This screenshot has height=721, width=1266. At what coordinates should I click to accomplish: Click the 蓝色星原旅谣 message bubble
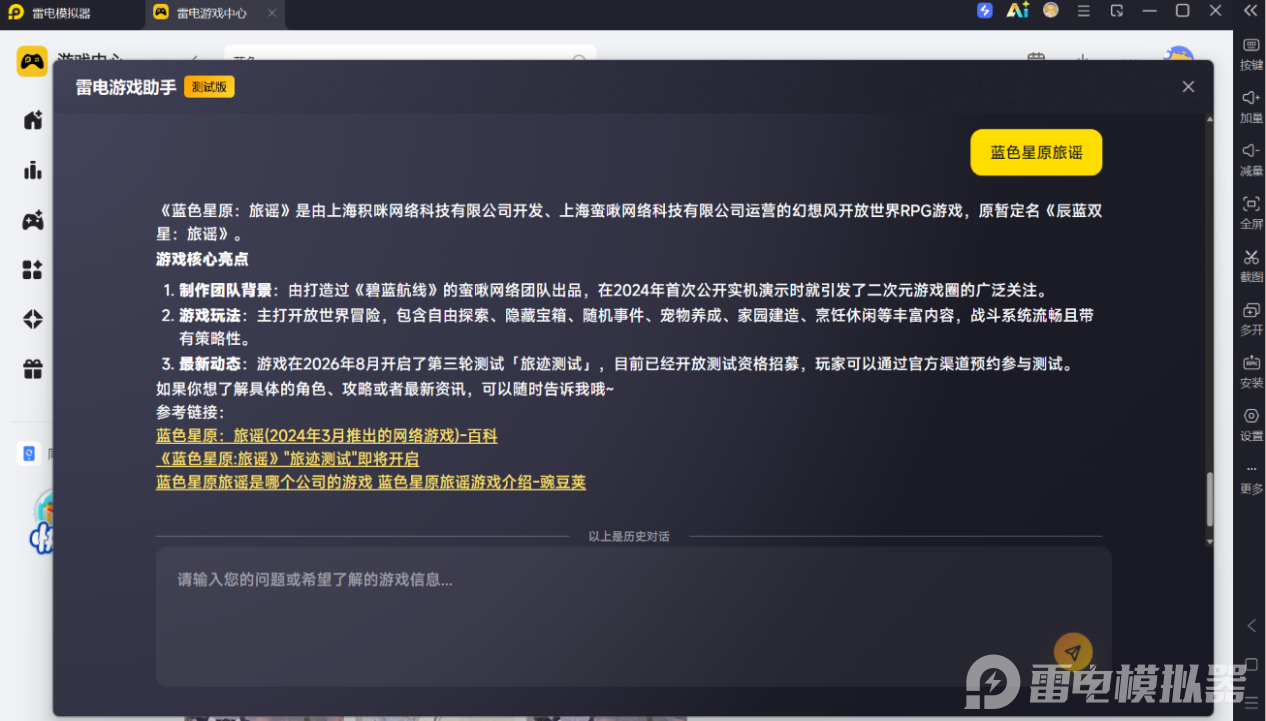point(1036,153)
